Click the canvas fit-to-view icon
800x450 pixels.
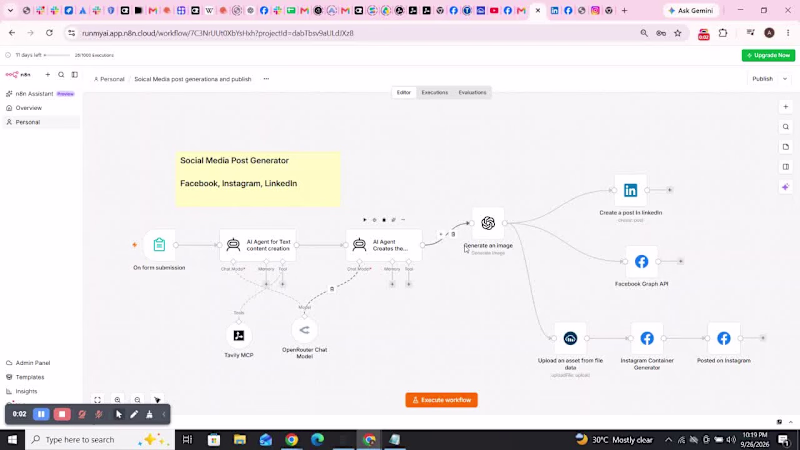(97, 400)
